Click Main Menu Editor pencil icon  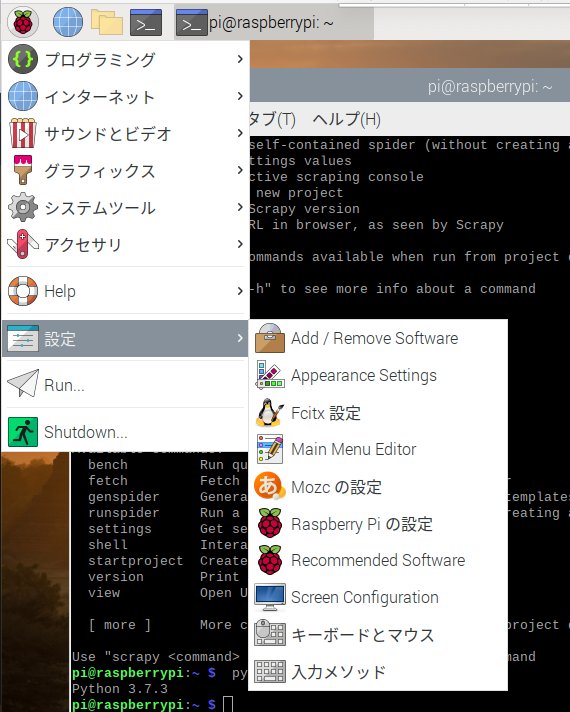coord(270,449)
